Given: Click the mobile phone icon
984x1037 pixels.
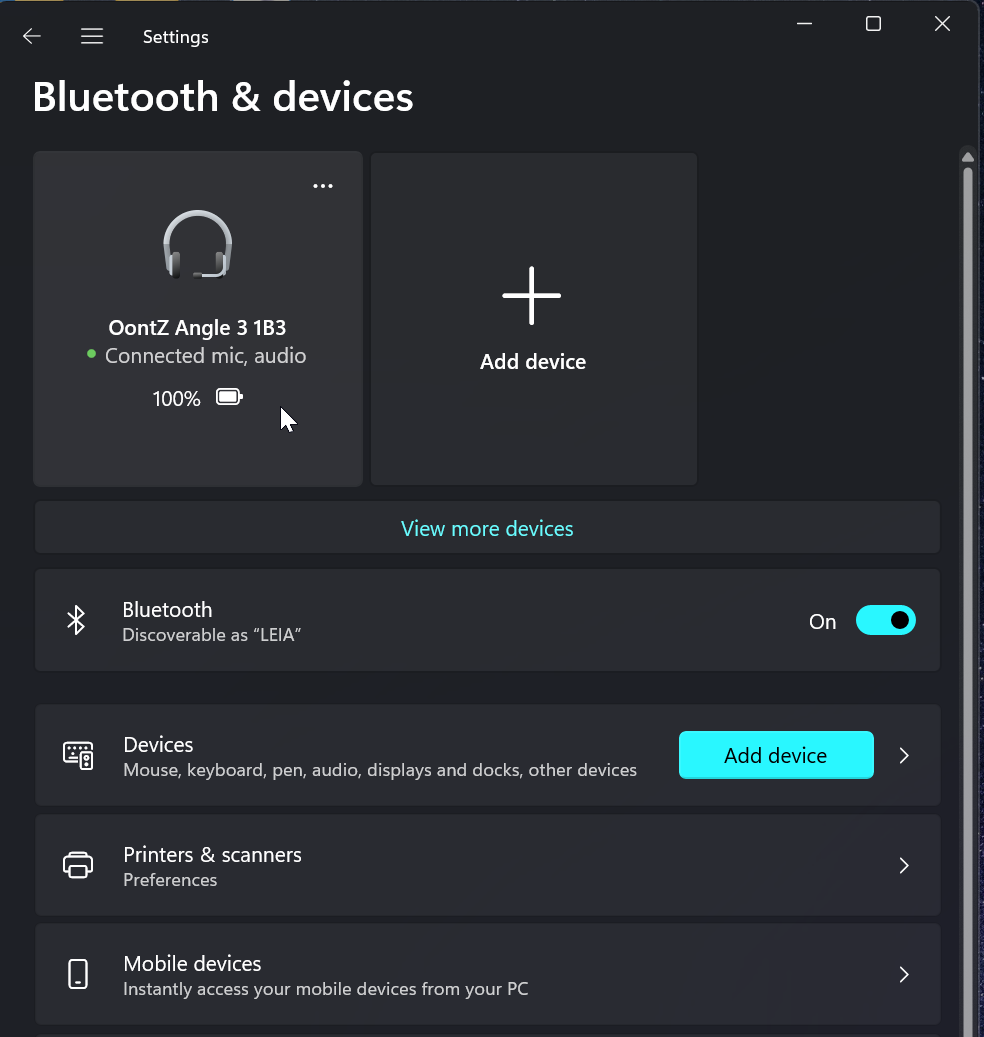Looking at the screenshot, I should [78, 974].
